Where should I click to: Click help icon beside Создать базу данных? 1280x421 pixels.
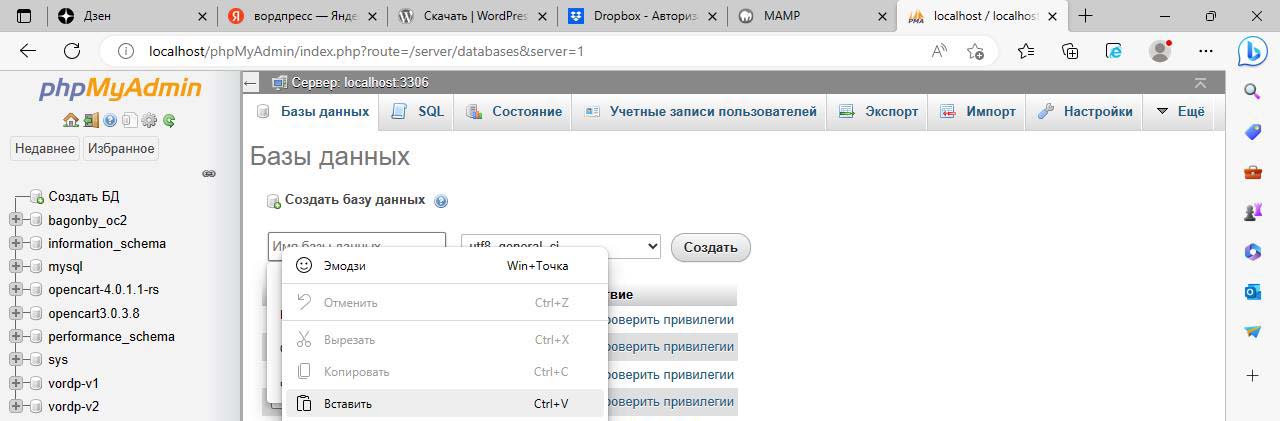click(x=441, y=201)
